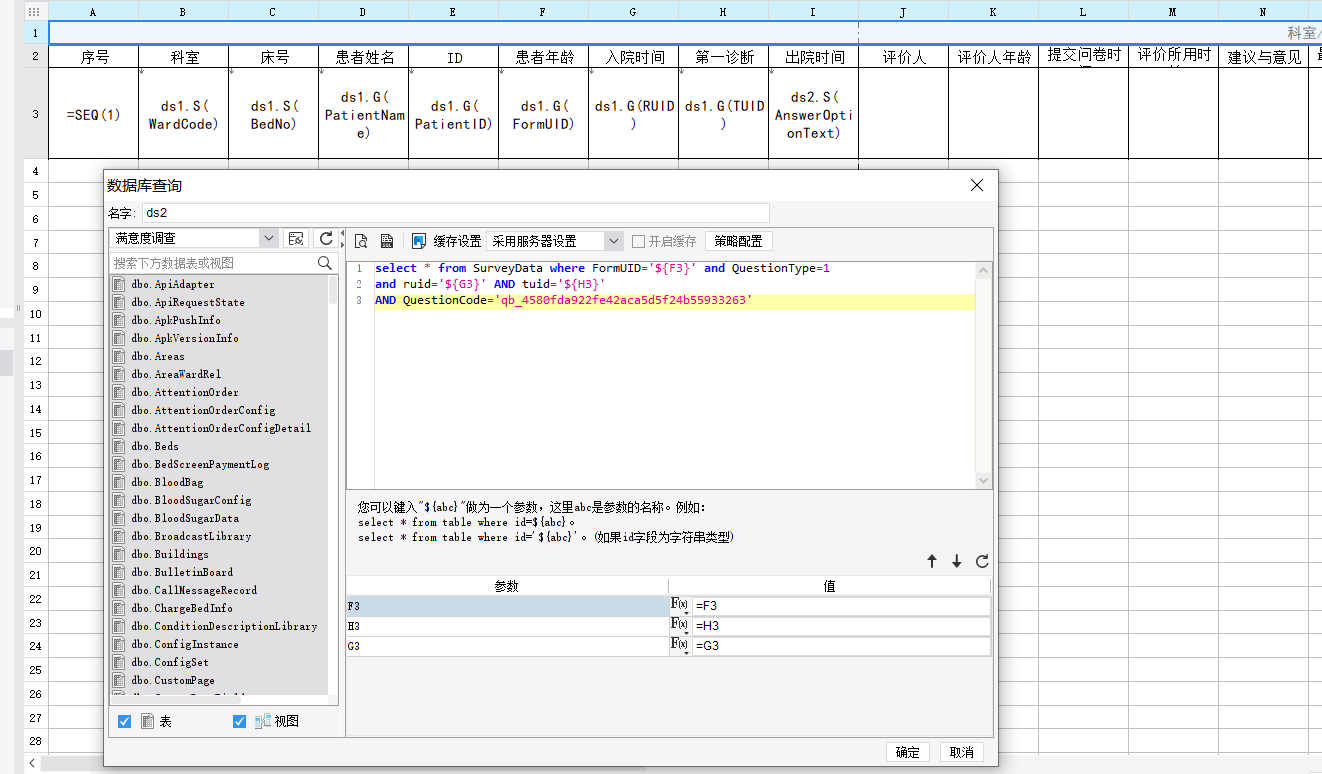Uncheck the 表 checkbox
The height and width of the screenshot is (774, 1322).
125,721
